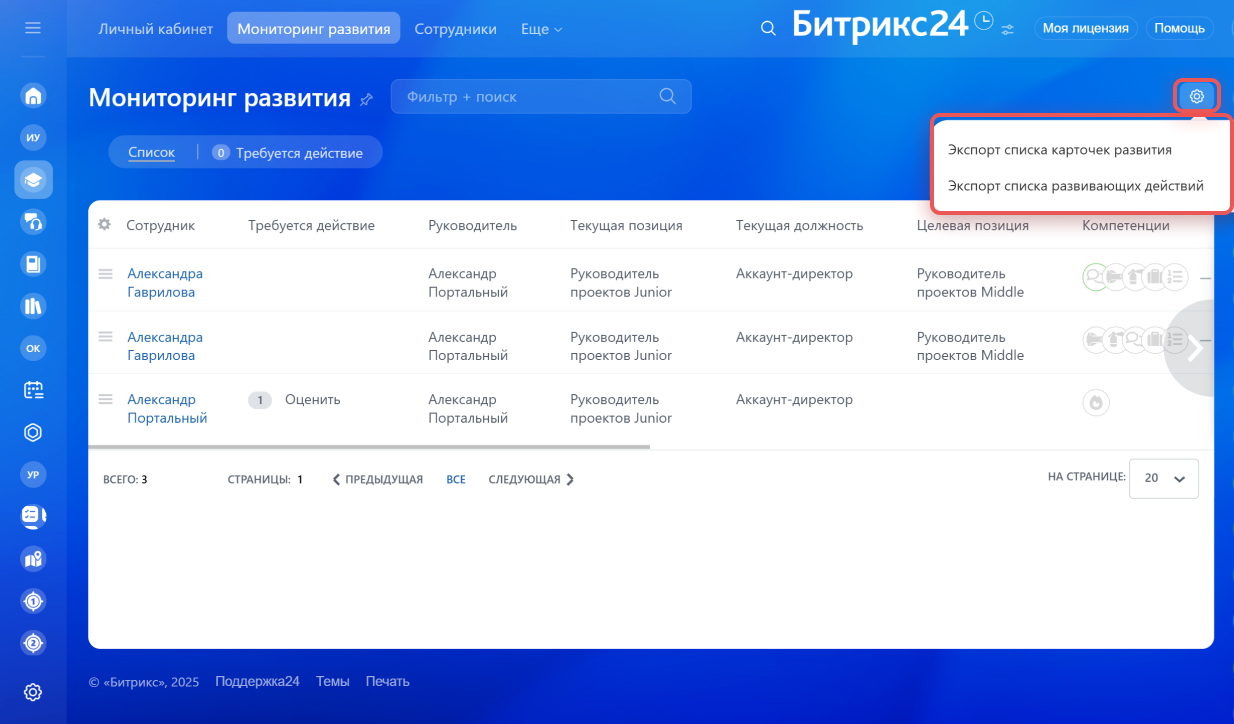Click the Фильтр + поиск field

point(530,97)
